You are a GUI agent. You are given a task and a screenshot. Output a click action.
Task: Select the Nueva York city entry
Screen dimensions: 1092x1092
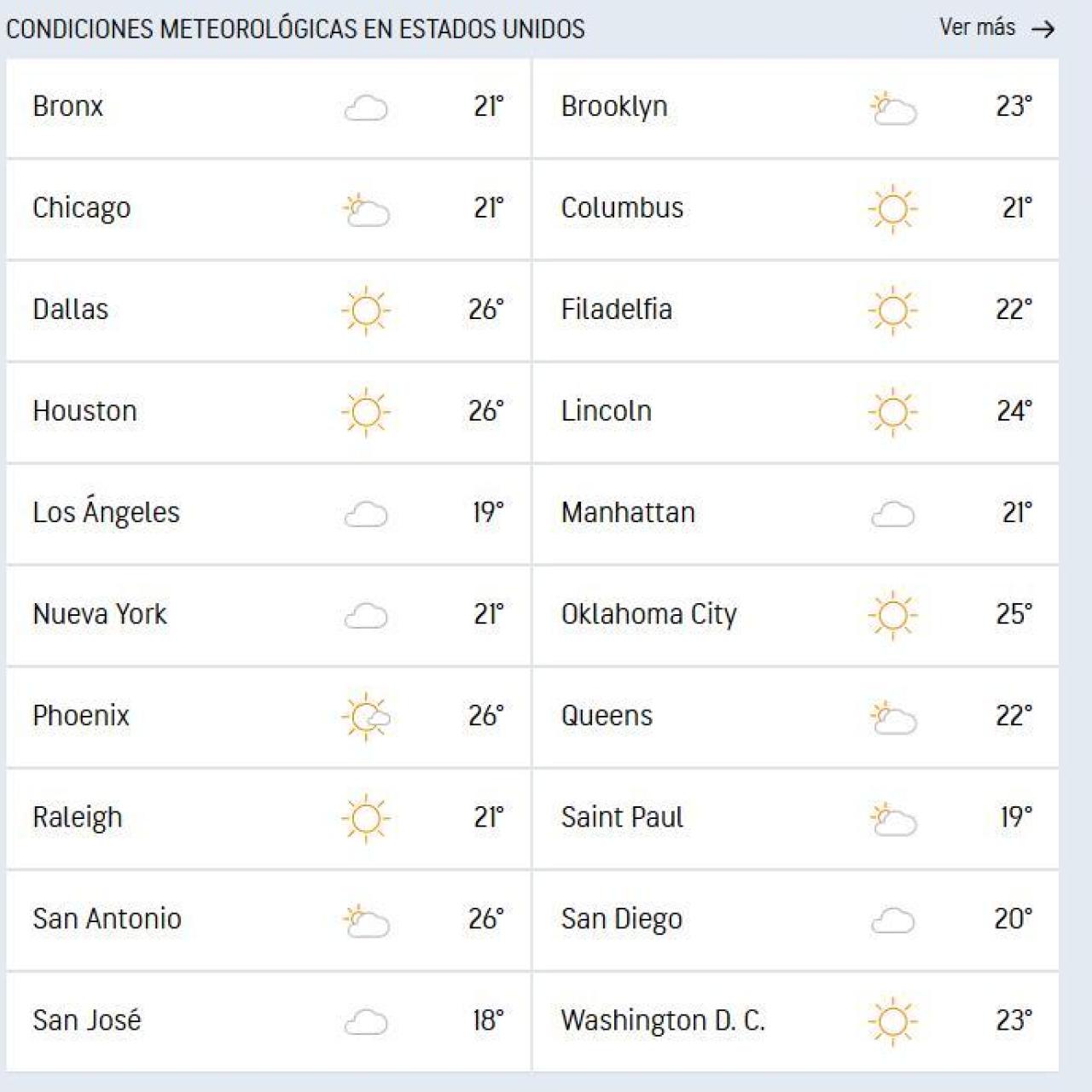coord(99,614)
